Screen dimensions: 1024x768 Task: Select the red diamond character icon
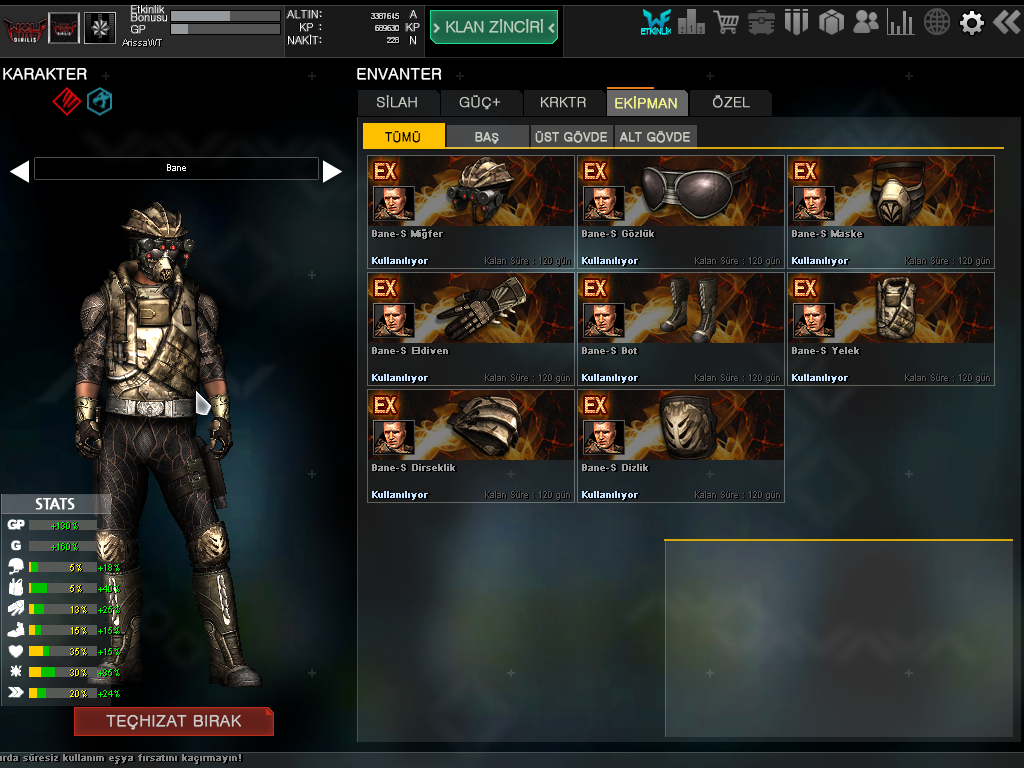[67, 101]
